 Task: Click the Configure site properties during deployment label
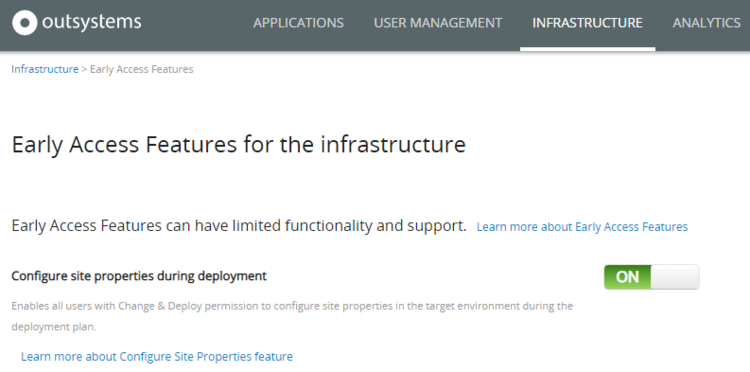(x=139, y=276)
